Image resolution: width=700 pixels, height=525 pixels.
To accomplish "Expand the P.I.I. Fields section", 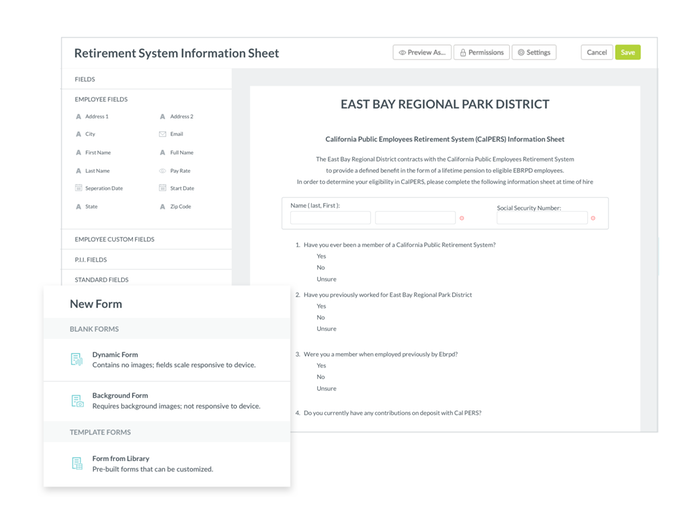I will tap(91, 260).
